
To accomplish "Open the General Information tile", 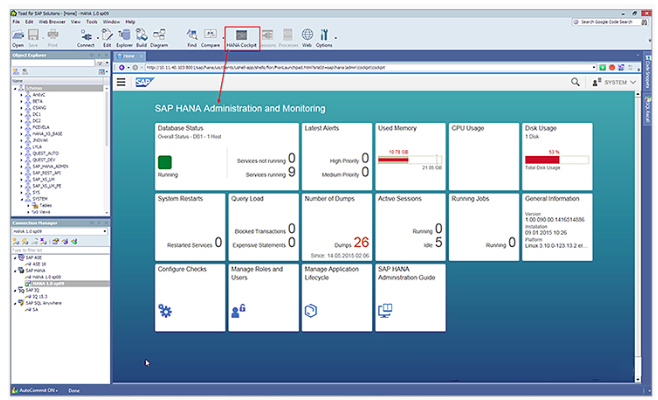I will click(557, 227).
